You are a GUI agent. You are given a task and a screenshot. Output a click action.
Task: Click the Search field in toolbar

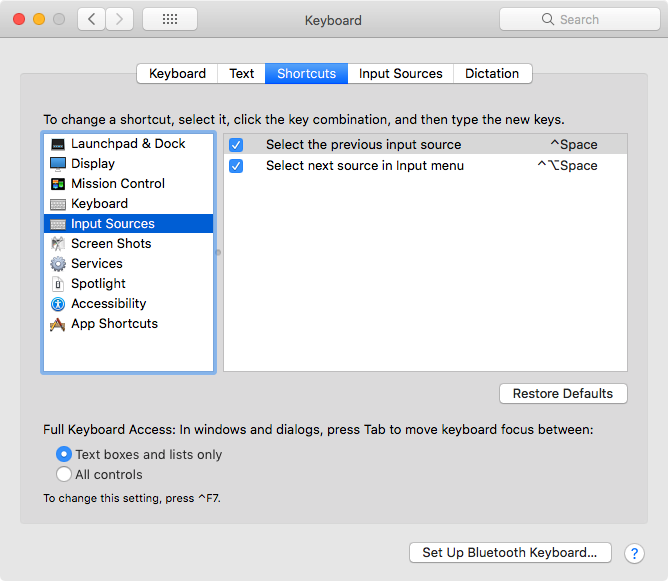click(578, 19)
